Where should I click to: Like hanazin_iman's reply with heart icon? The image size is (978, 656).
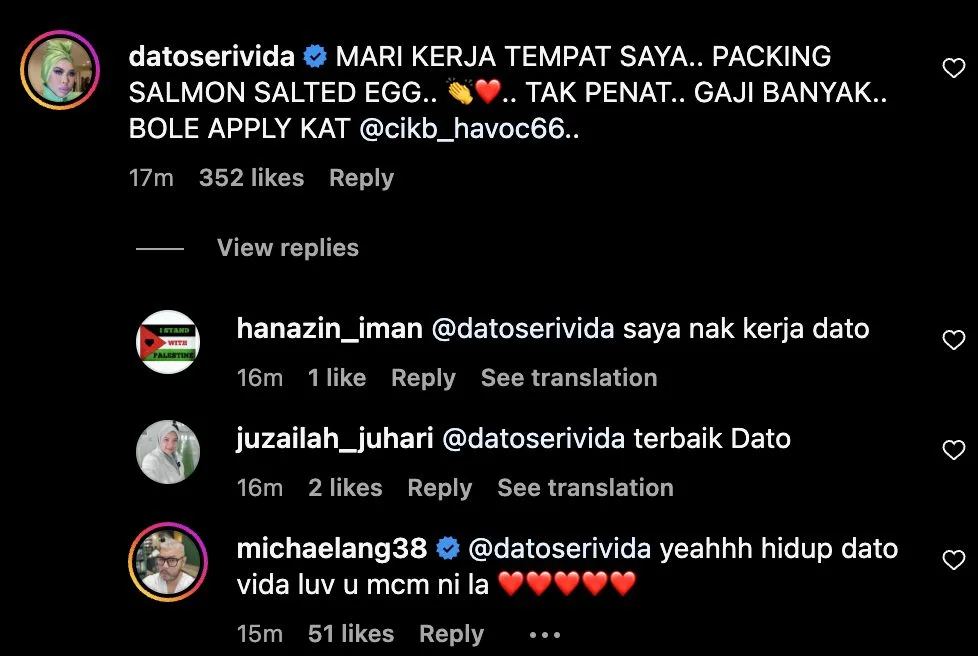(x=953, y=340)
